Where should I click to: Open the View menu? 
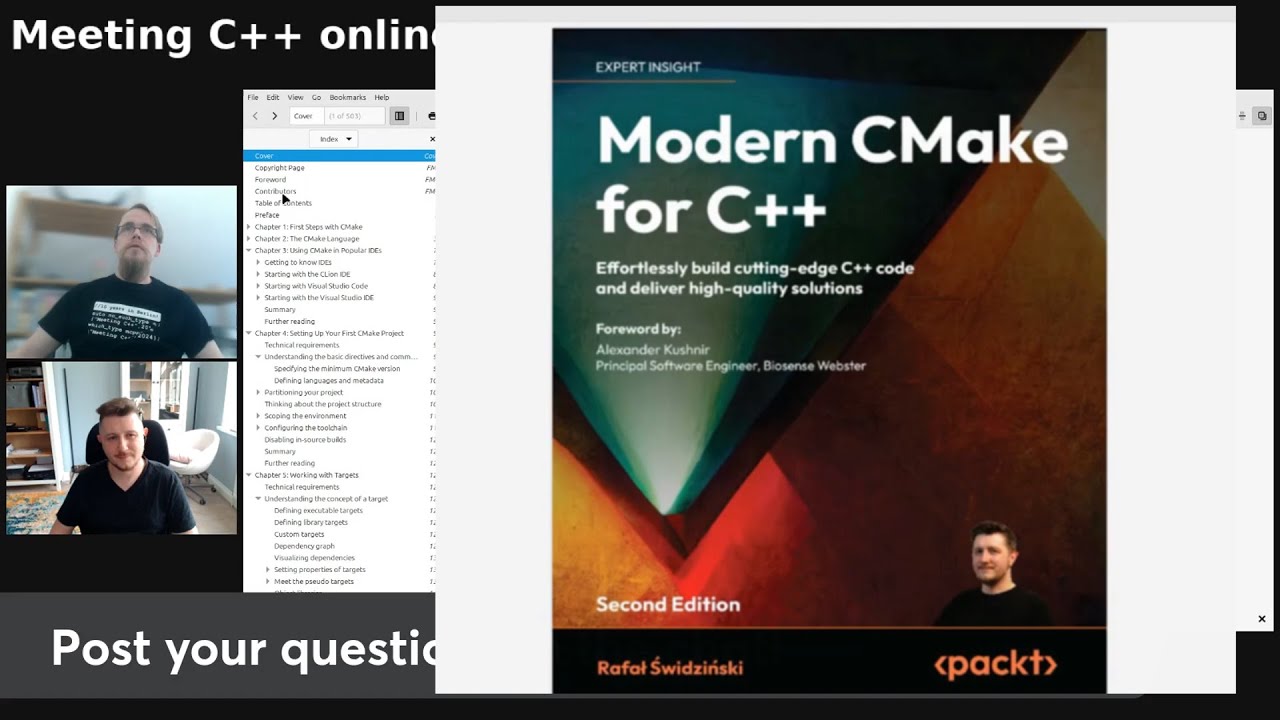click(295, 97)
